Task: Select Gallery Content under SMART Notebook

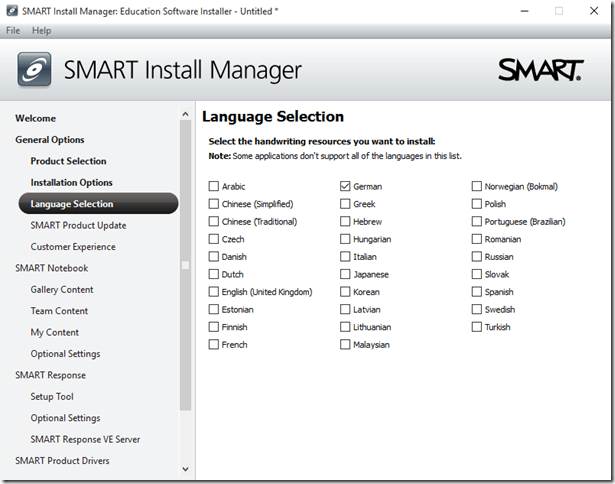Action: click(62, 289)
